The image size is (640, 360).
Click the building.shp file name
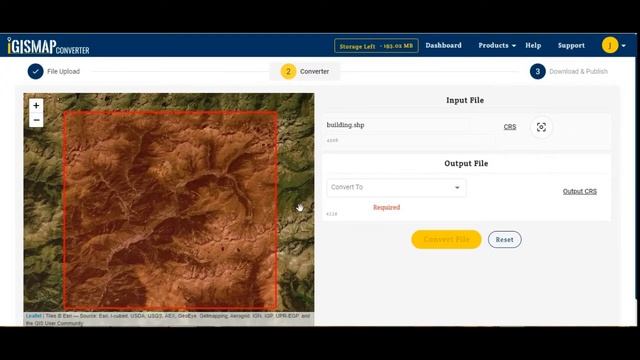[x=345, y=125]
